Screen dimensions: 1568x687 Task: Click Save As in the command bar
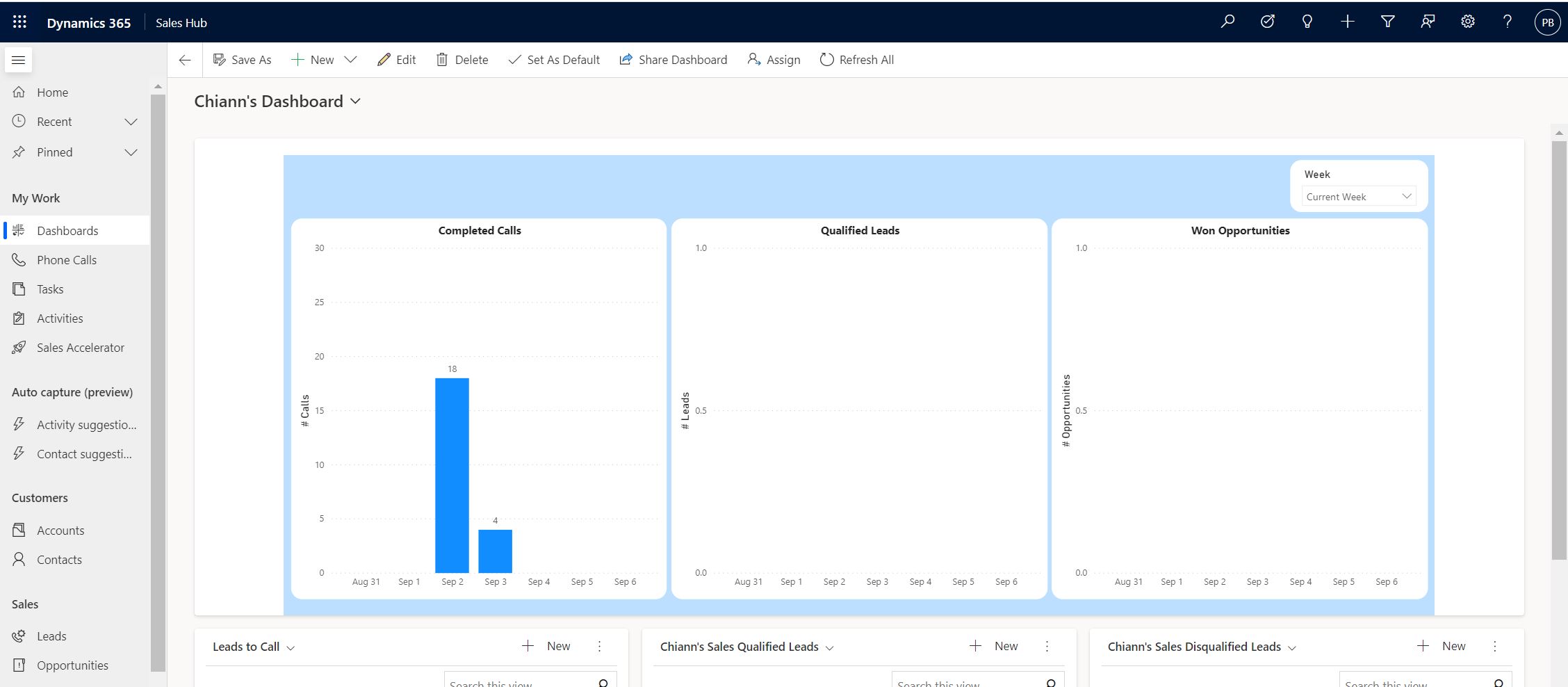point(242,60)
